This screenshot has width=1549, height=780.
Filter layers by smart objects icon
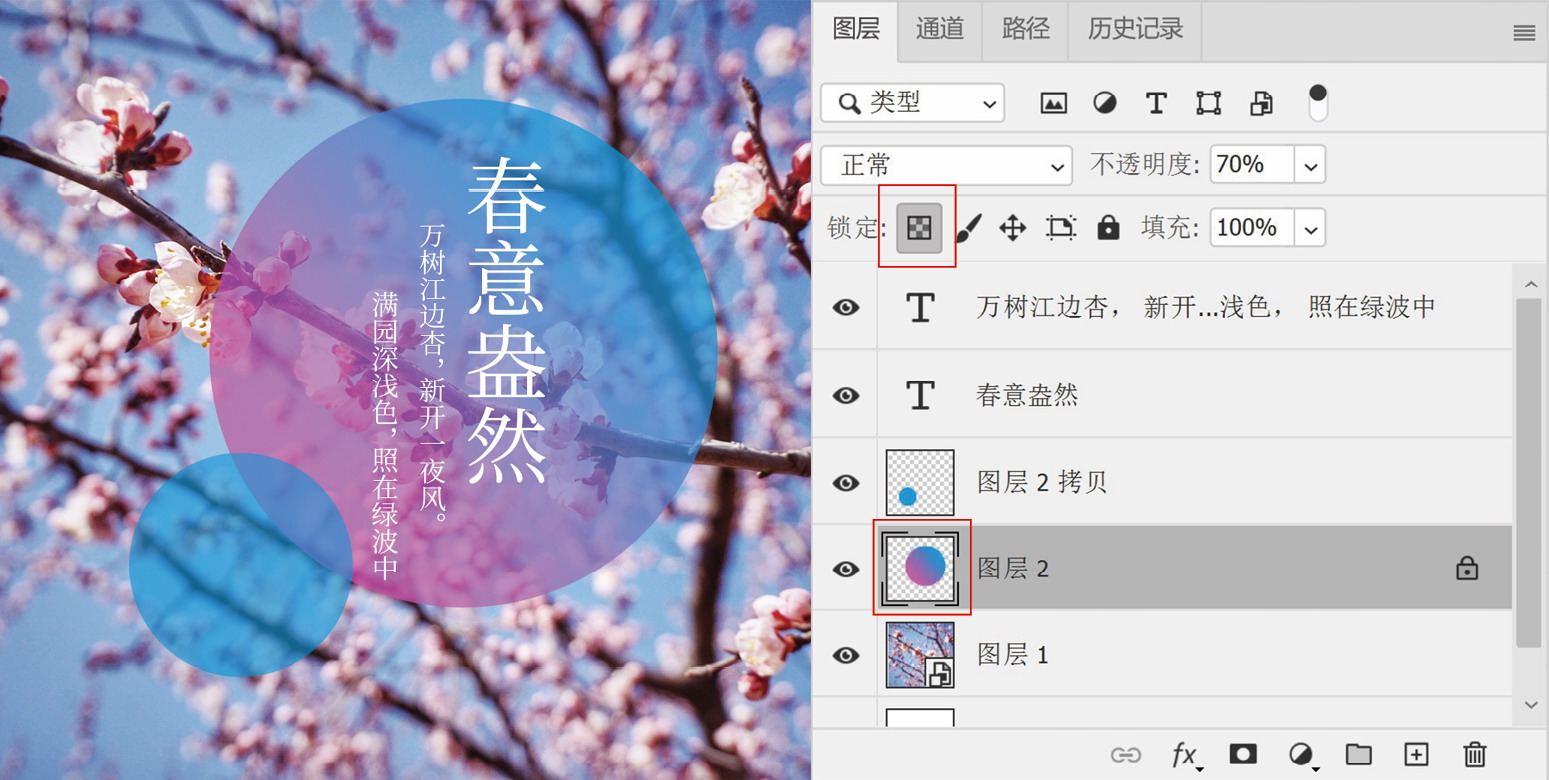[1261, 103]
